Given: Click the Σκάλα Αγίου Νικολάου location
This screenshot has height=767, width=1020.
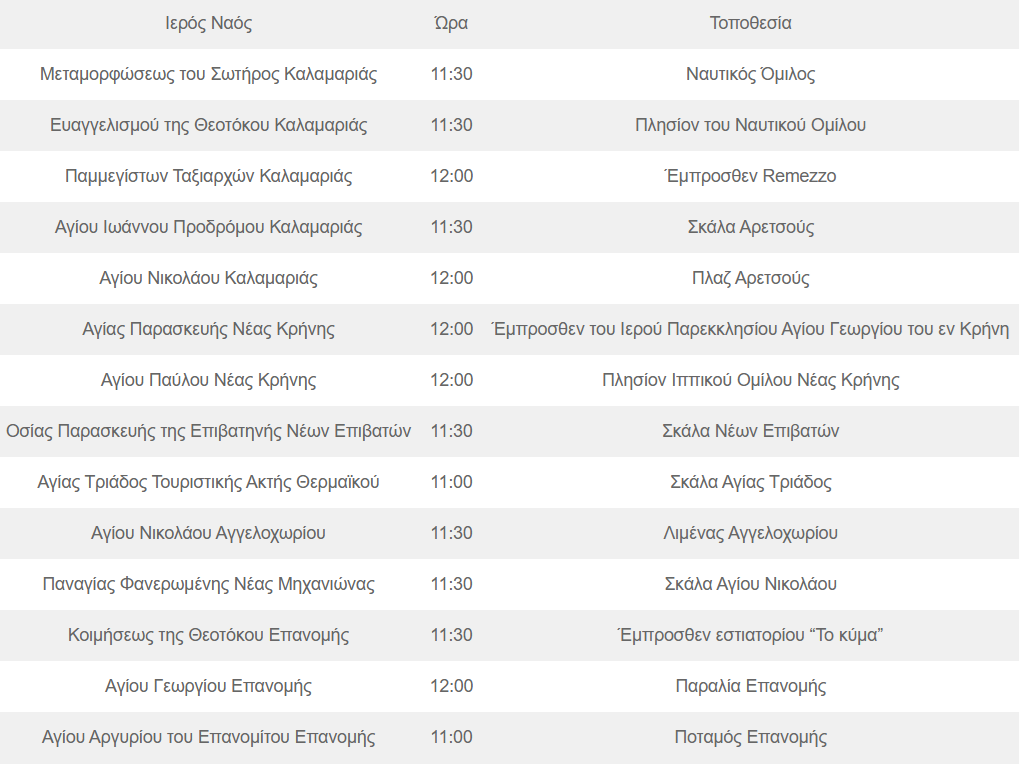Looking at the screenshot, I should click(x=750, y=584).
